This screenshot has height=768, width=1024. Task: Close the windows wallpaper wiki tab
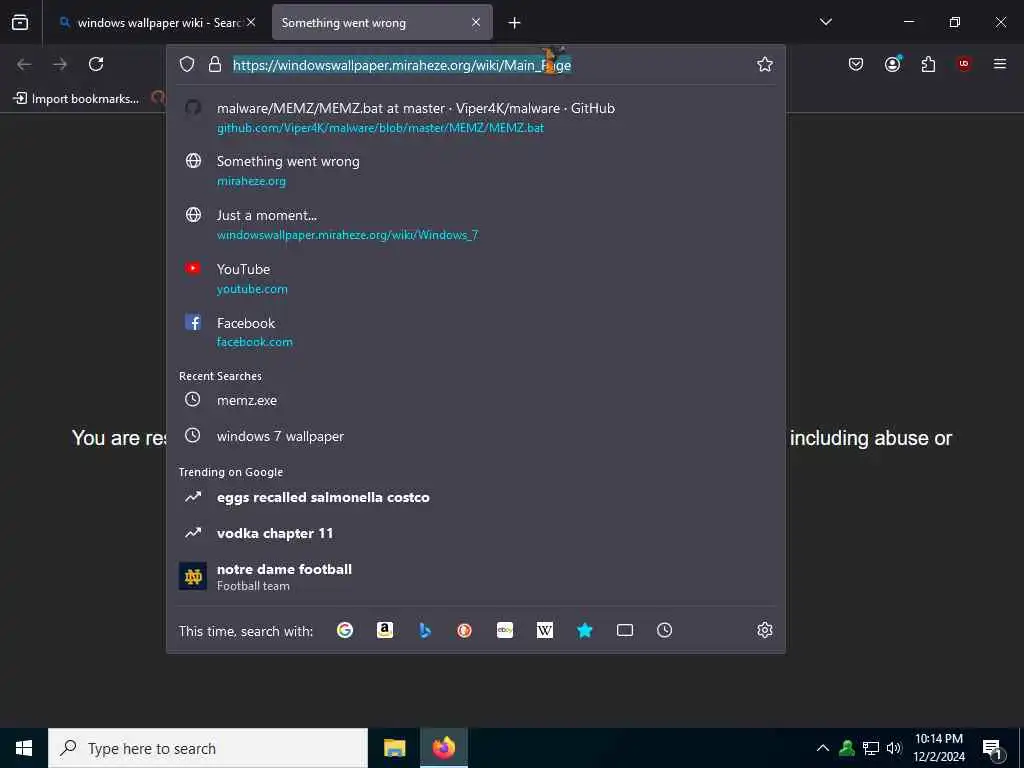coord(251,22)
